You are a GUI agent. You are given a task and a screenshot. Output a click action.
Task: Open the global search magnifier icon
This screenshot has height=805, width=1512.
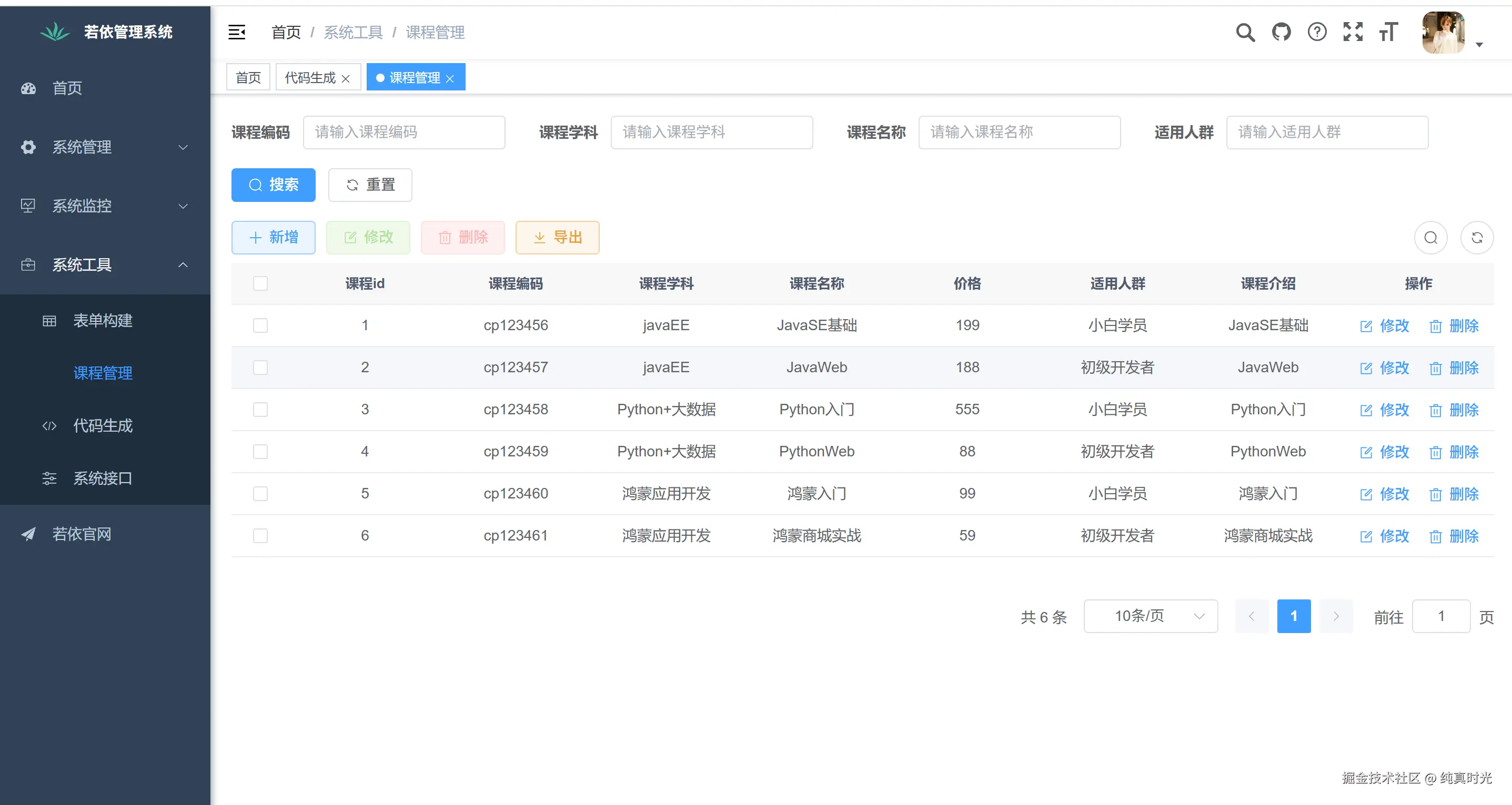[1245, 32]
